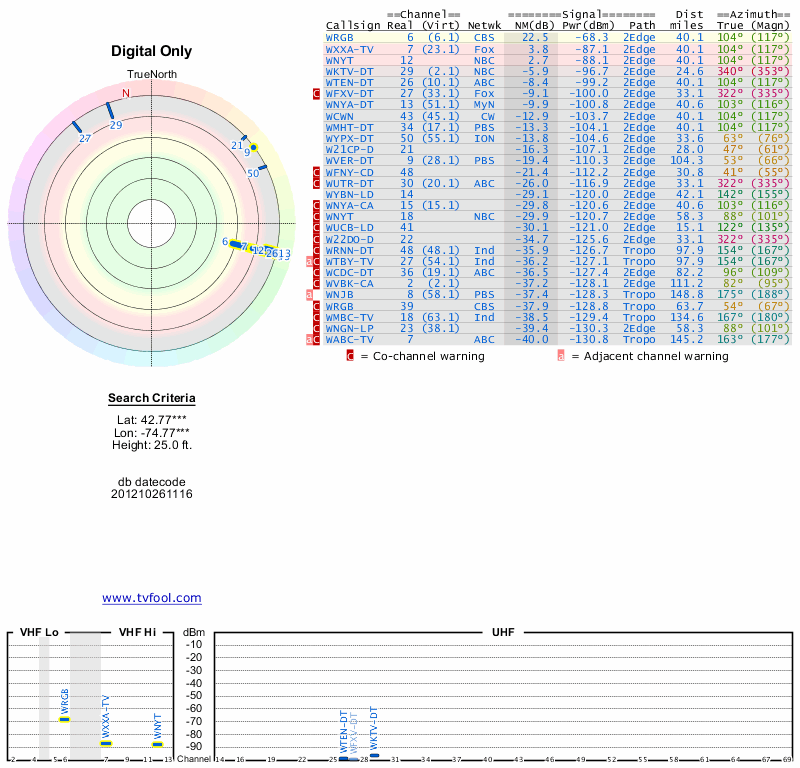
Task: Click the WXXA-TV bar in VHF Hi spectrum
Action: coord(106,743)
